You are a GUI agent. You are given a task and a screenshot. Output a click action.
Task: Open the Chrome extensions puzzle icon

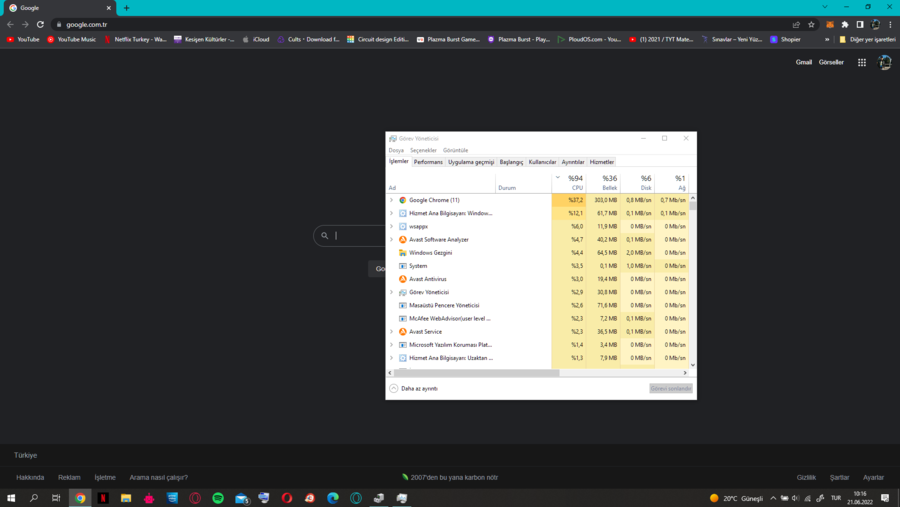tap(845, 25)
